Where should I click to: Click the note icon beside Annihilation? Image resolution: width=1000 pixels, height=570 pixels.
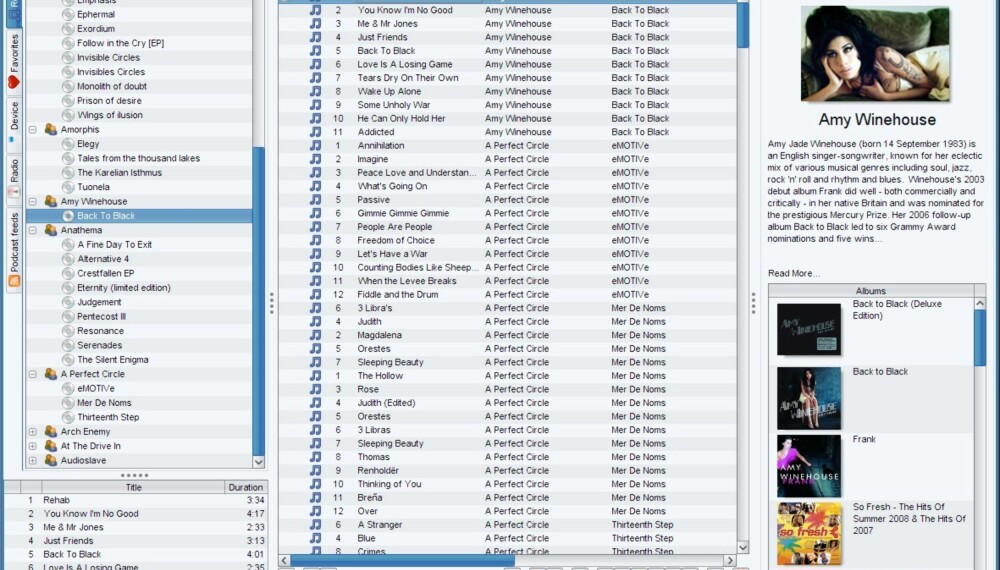click(x=316, y=145)
